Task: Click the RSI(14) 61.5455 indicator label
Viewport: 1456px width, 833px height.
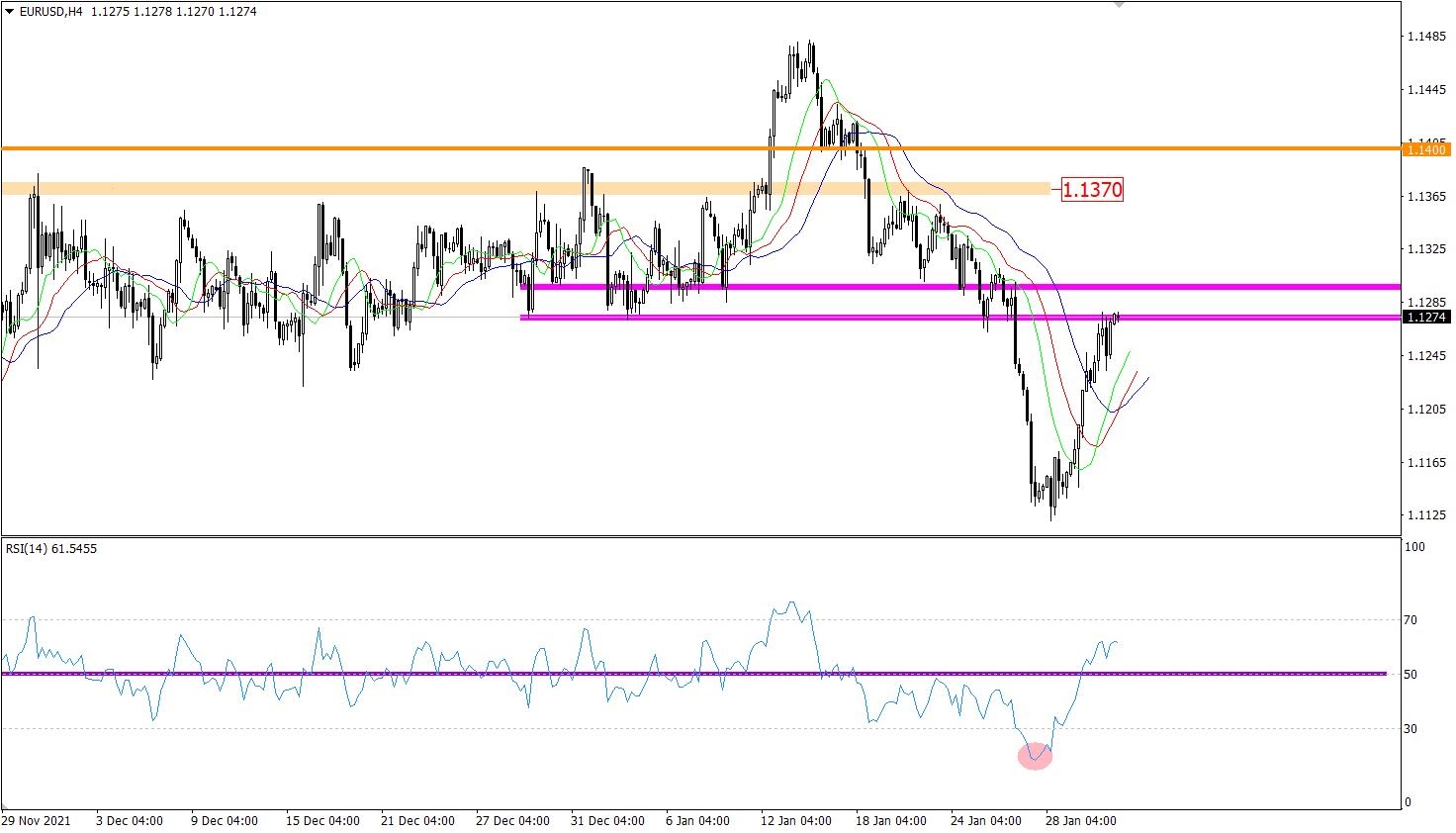Action: pyautogui.click(x=51, y=548)
